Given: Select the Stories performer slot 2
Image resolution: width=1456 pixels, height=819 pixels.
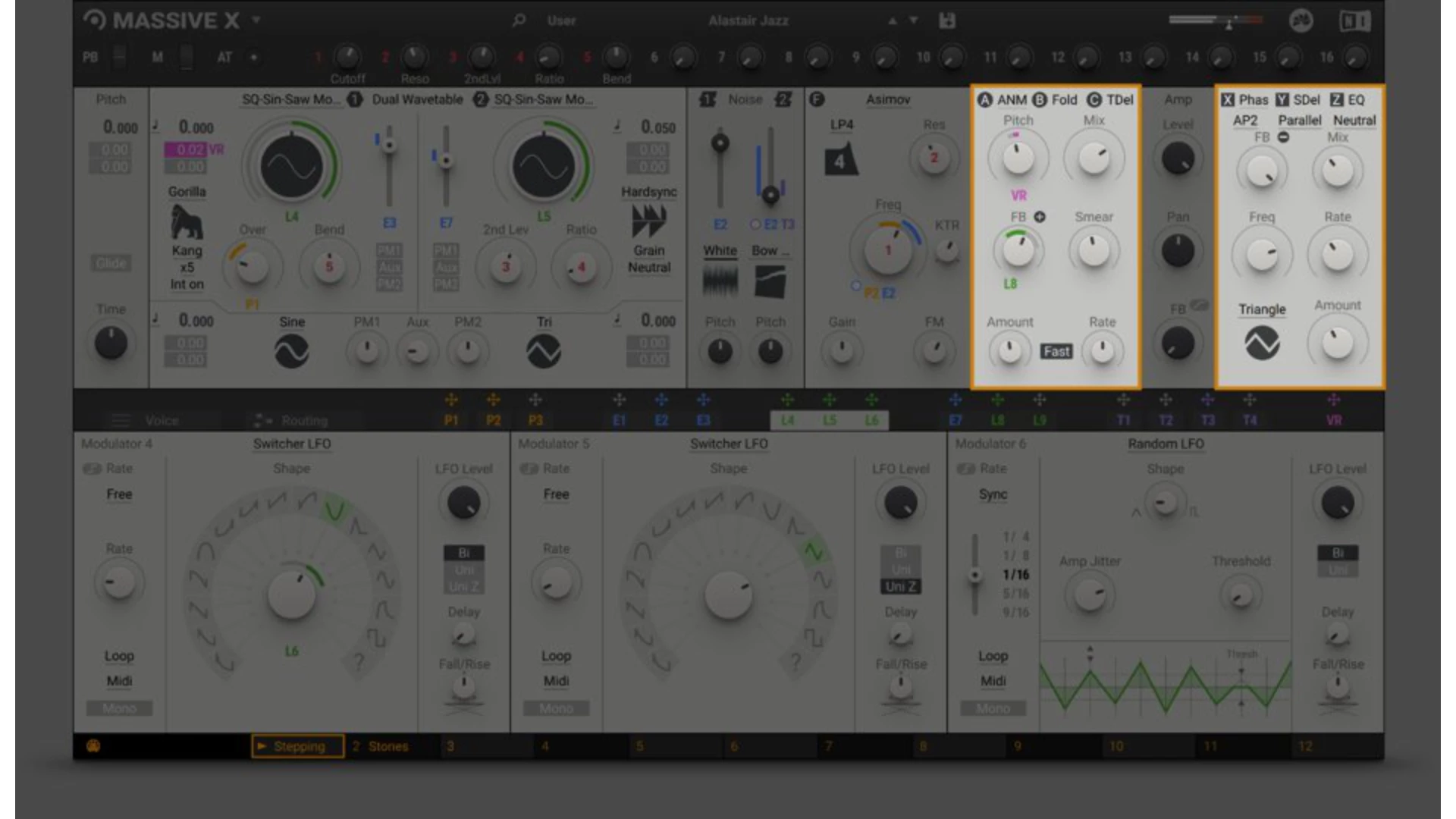Looking at the screenshot, I should 381,746.
